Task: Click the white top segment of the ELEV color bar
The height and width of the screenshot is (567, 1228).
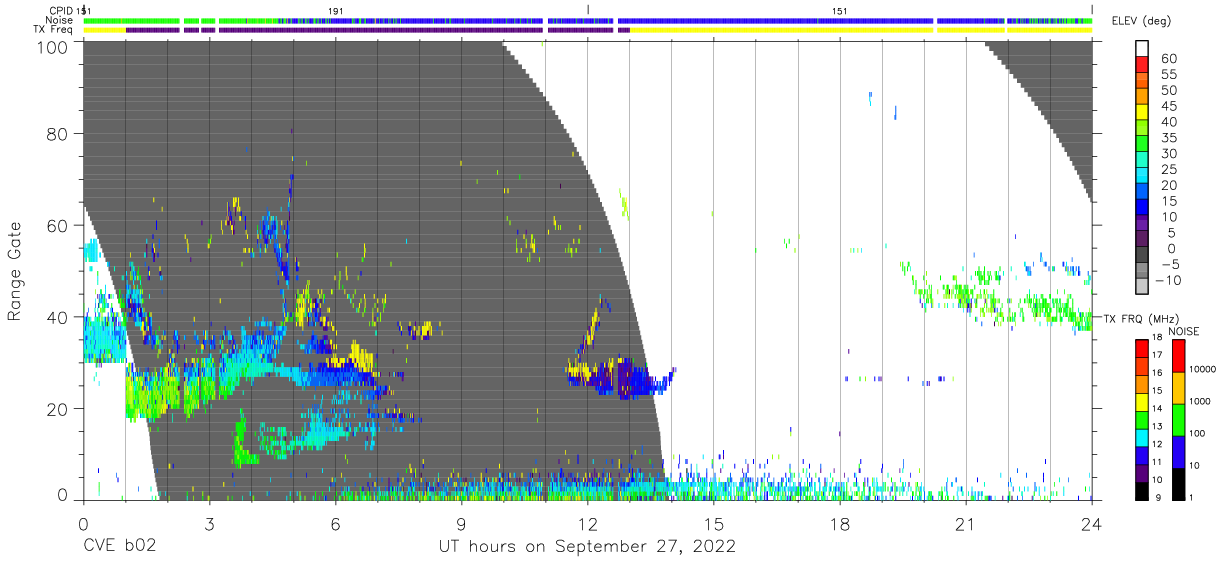Action: point(1142,48)
